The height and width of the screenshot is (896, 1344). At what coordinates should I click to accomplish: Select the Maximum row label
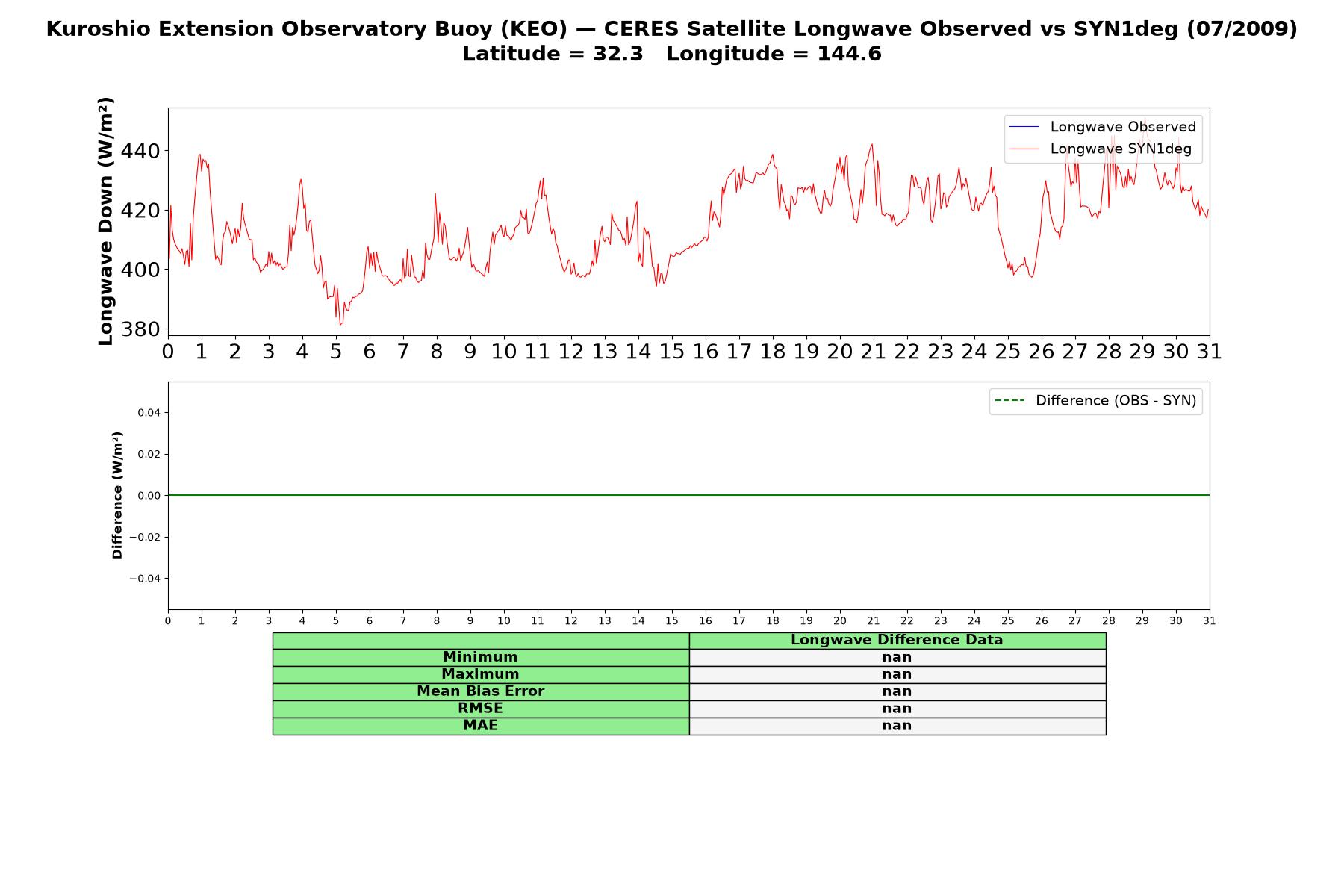pos(480,674)
